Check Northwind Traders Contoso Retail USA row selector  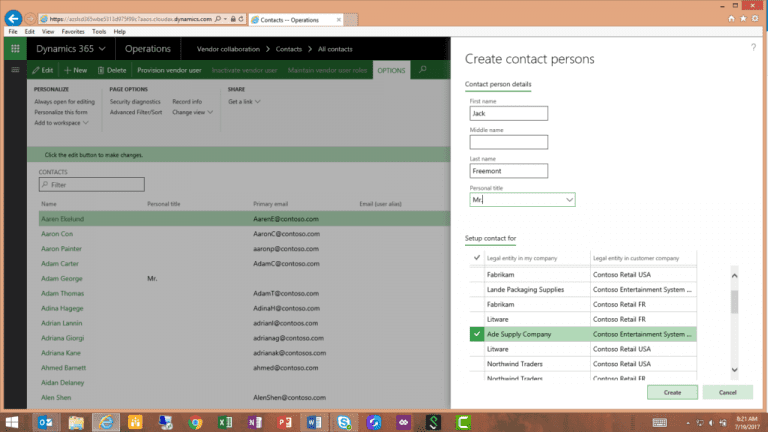(477, 364)
